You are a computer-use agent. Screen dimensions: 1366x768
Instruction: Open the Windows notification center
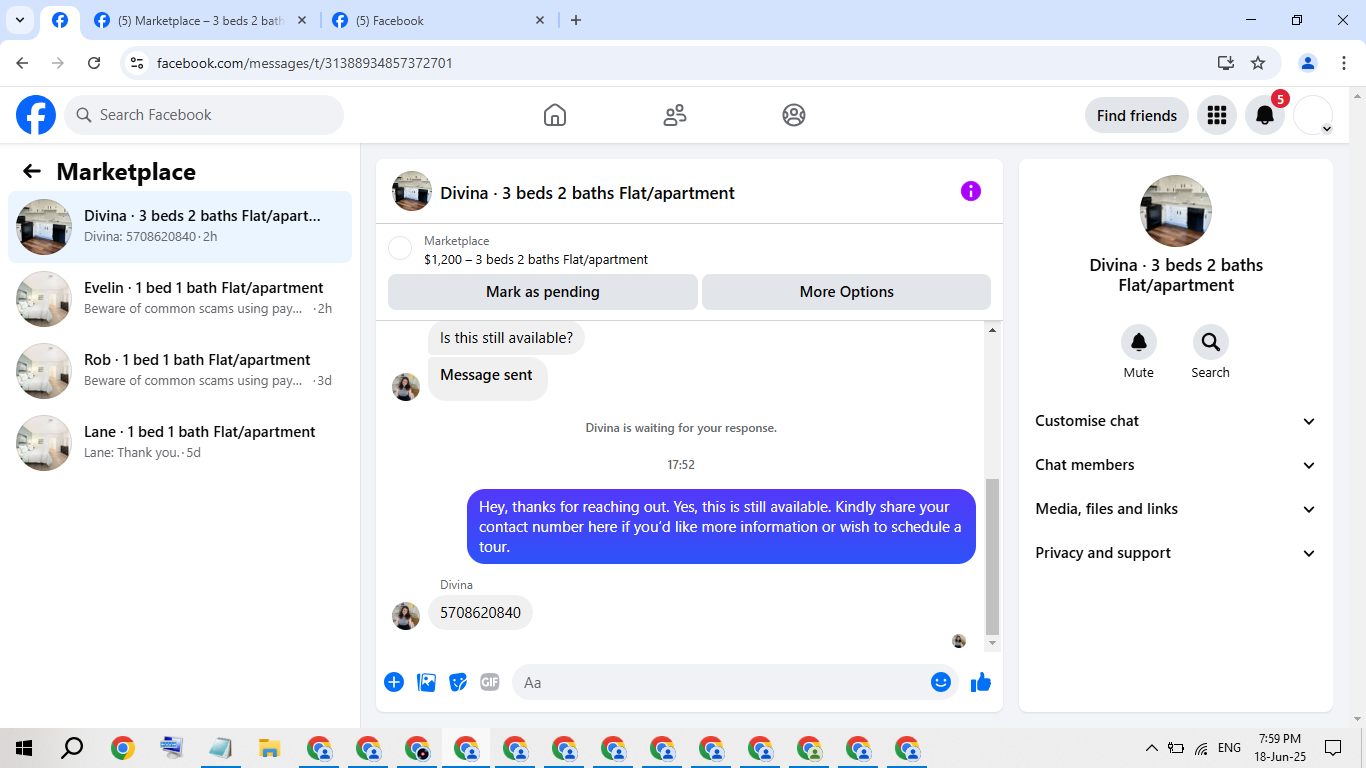pos(1332,748)
